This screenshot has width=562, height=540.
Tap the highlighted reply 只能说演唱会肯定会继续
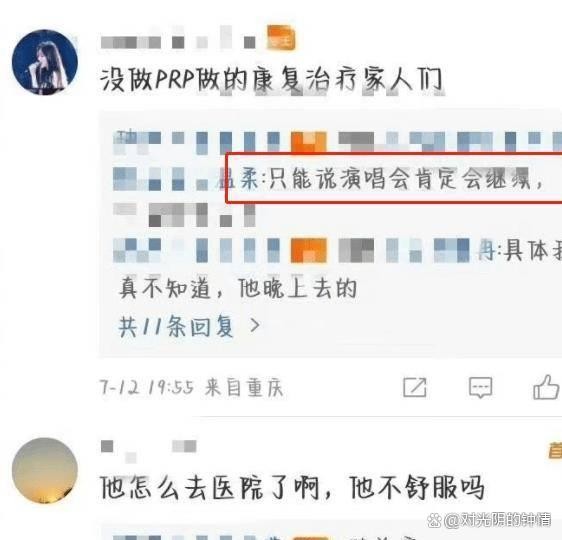coord(394,178)
